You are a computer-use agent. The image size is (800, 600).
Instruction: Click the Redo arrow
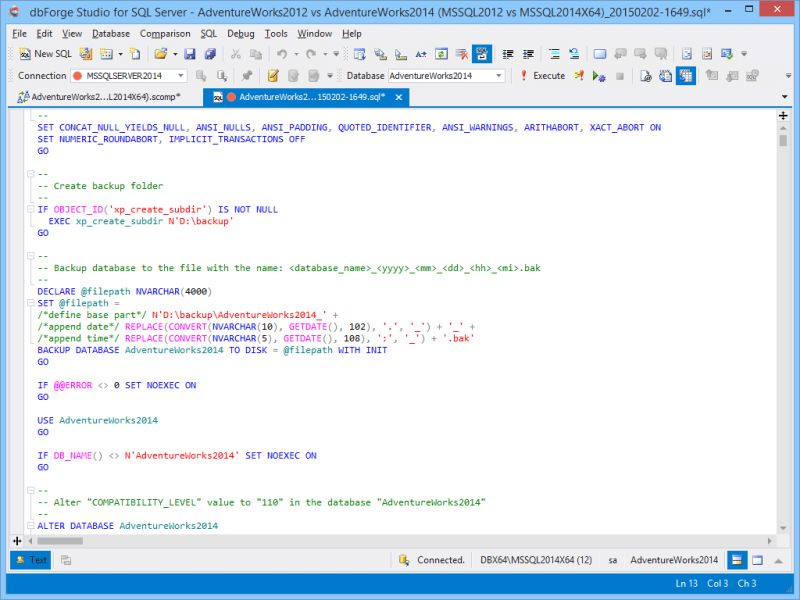tap(311, 54)
